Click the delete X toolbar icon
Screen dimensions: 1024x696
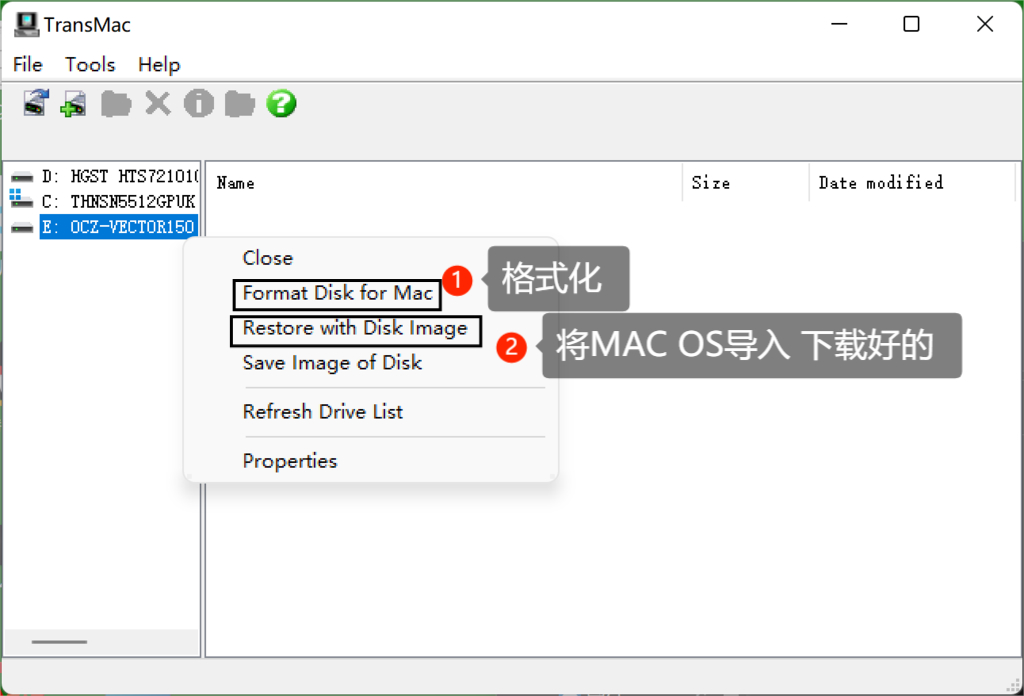pyautogui.click(x=157, y=104)
